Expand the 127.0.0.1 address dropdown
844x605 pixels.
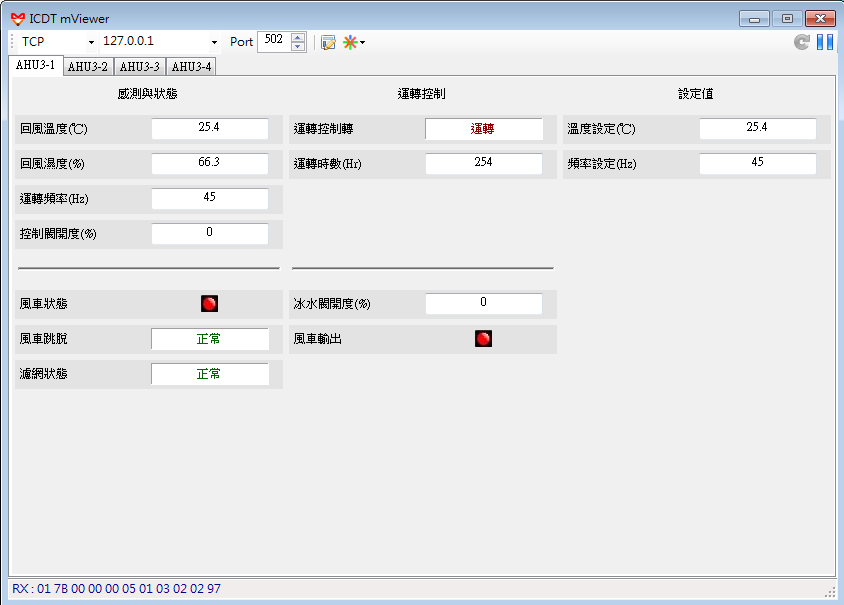[x=214, y=42]
